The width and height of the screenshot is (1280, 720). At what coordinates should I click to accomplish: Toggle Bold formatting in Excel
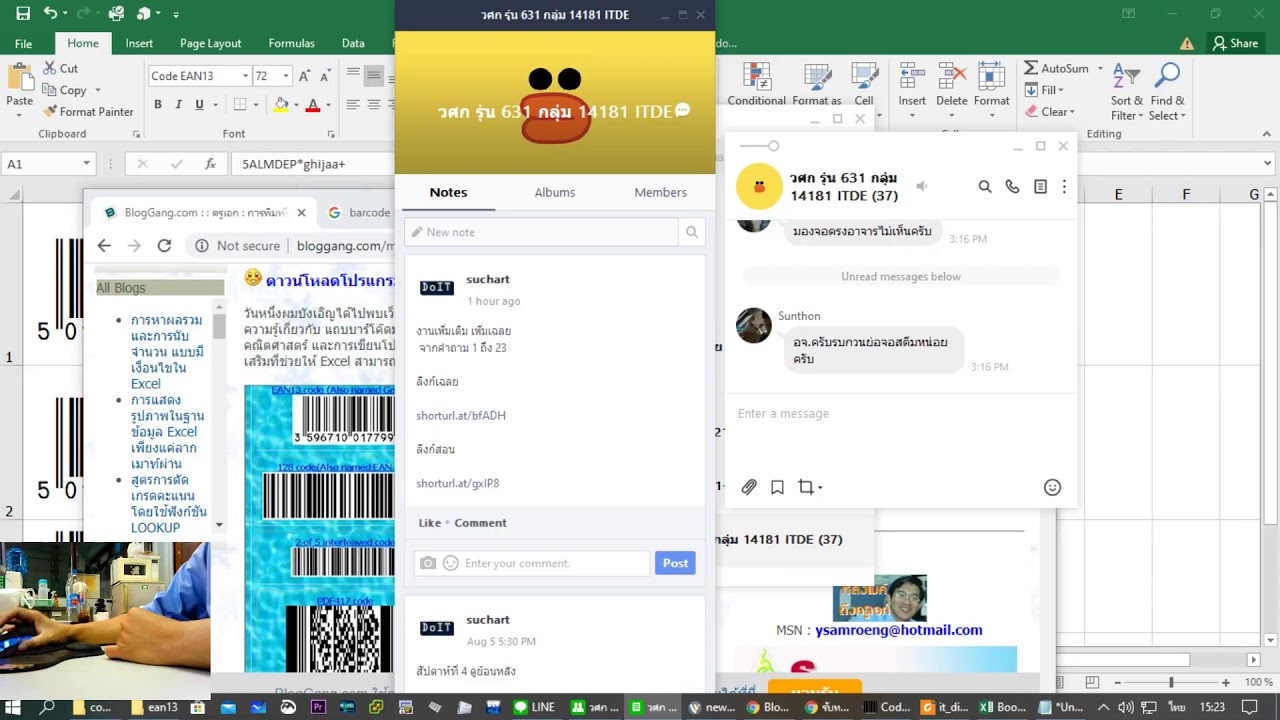coord(157,104)
